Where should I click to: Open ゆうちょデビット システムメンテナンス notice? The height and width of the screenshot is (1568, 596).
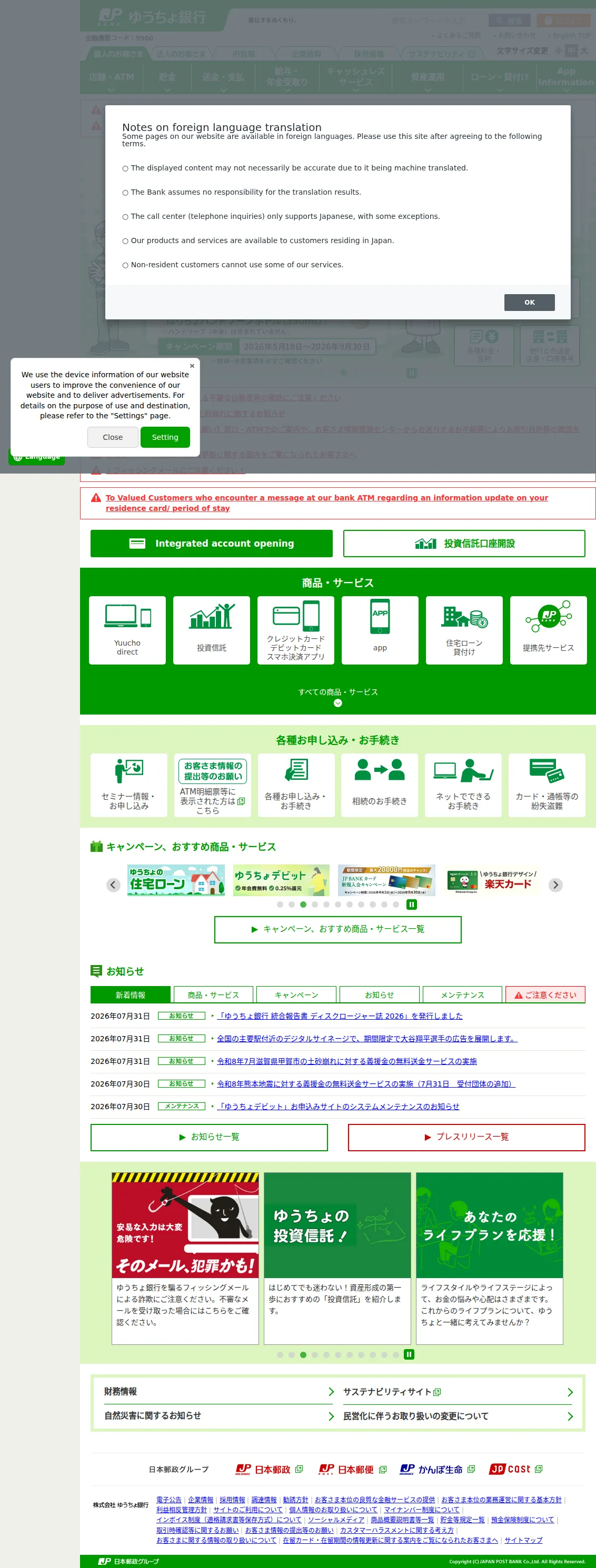338,1107
